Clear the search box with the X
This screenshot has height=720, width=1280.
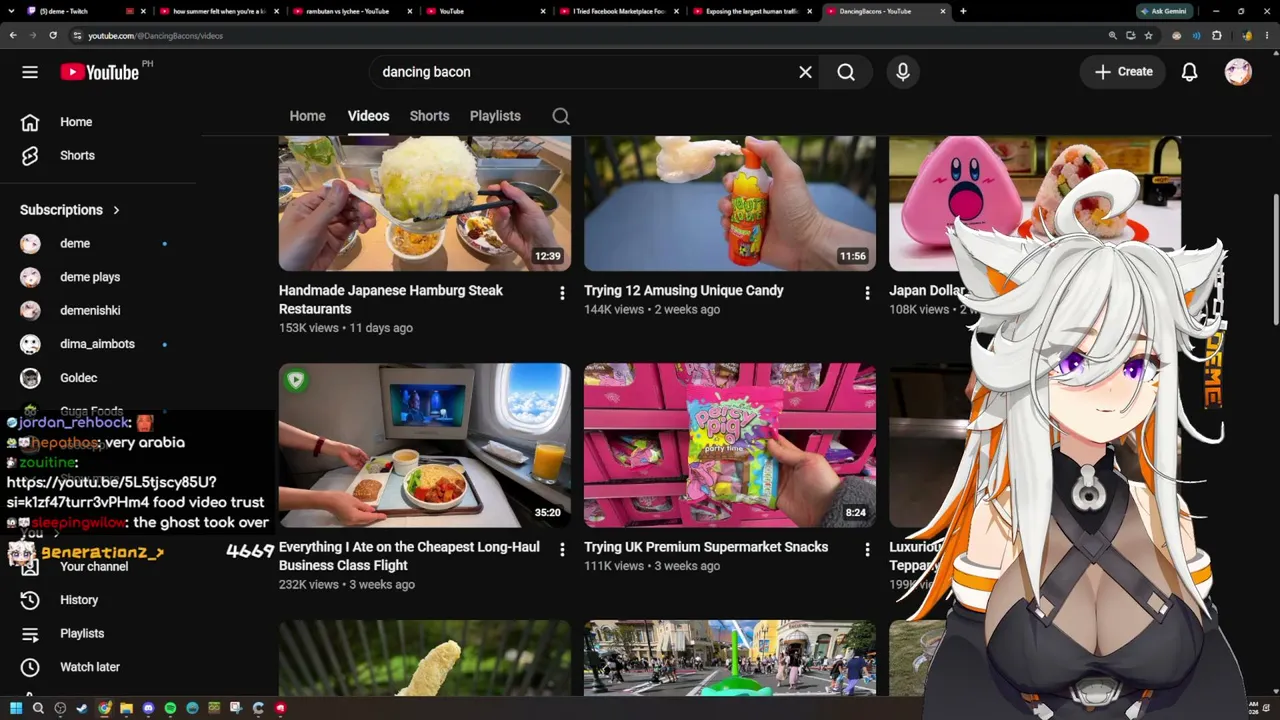click(805, 72)
